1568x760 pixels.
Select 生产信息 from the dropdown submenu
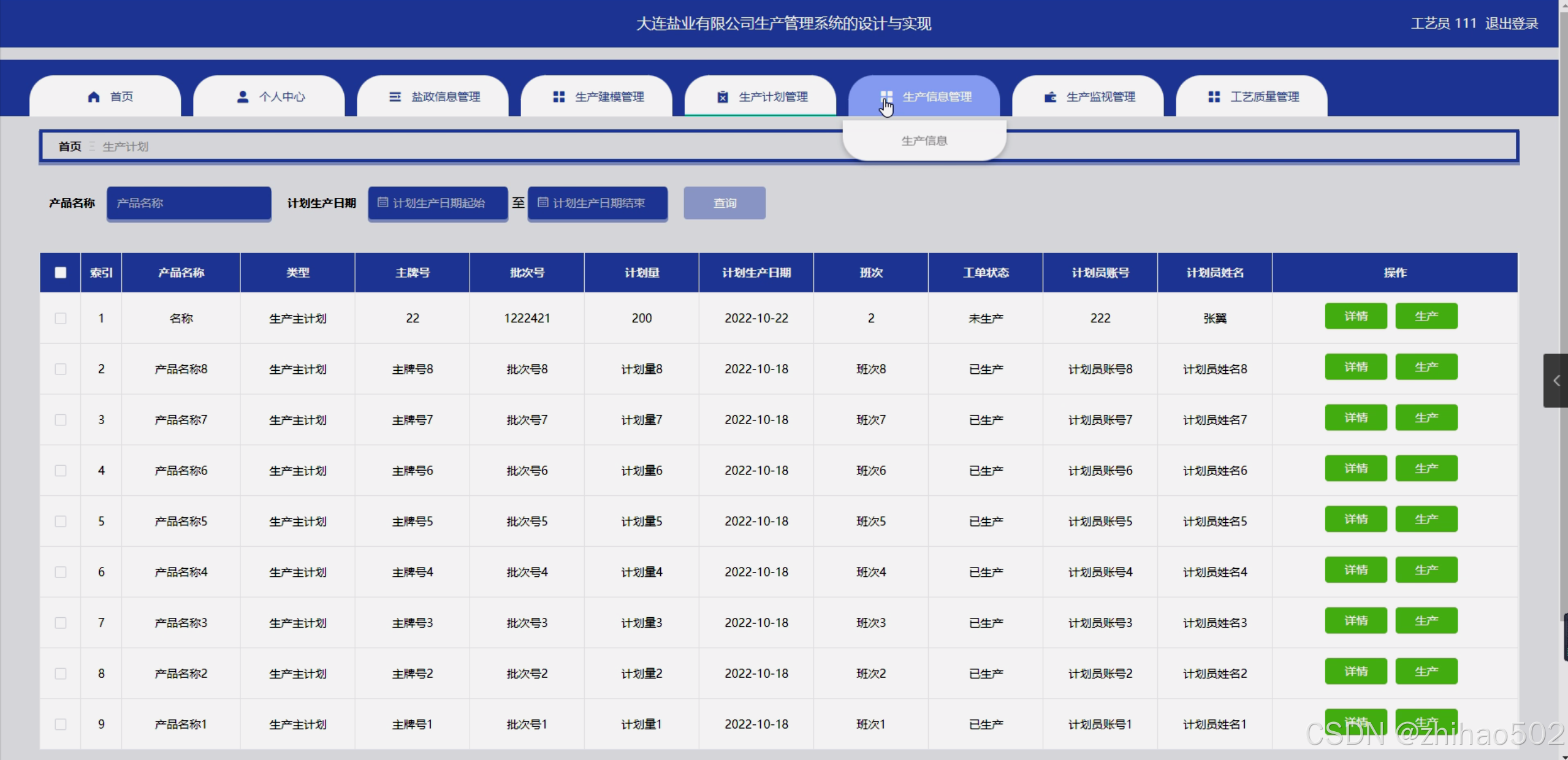coord(924,141)
